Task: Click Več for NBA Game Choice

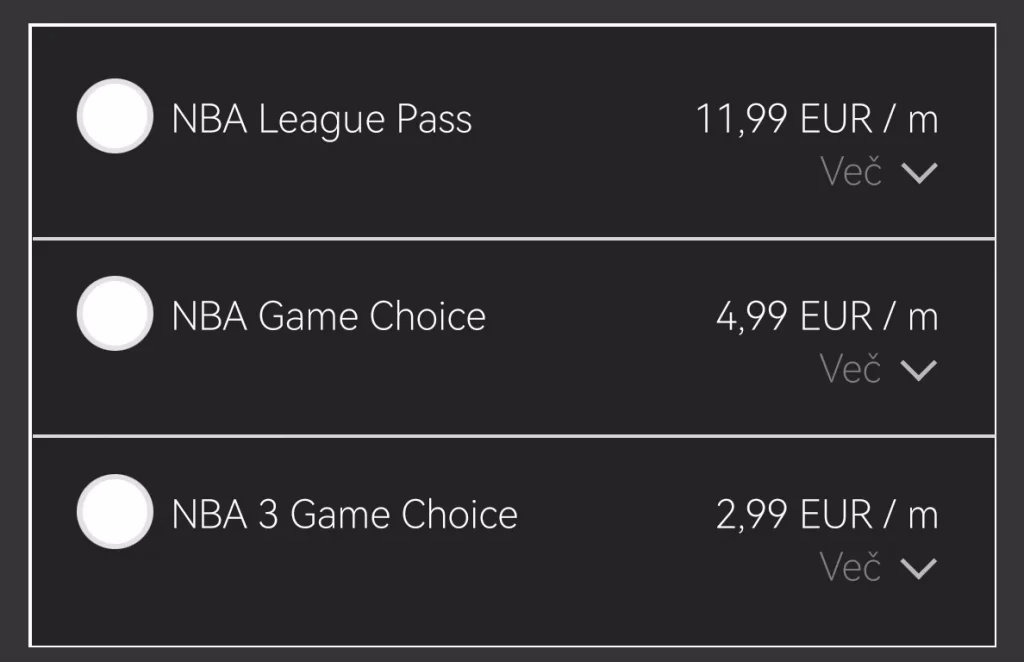Action: pyautogui.click(x=851, y=369)
